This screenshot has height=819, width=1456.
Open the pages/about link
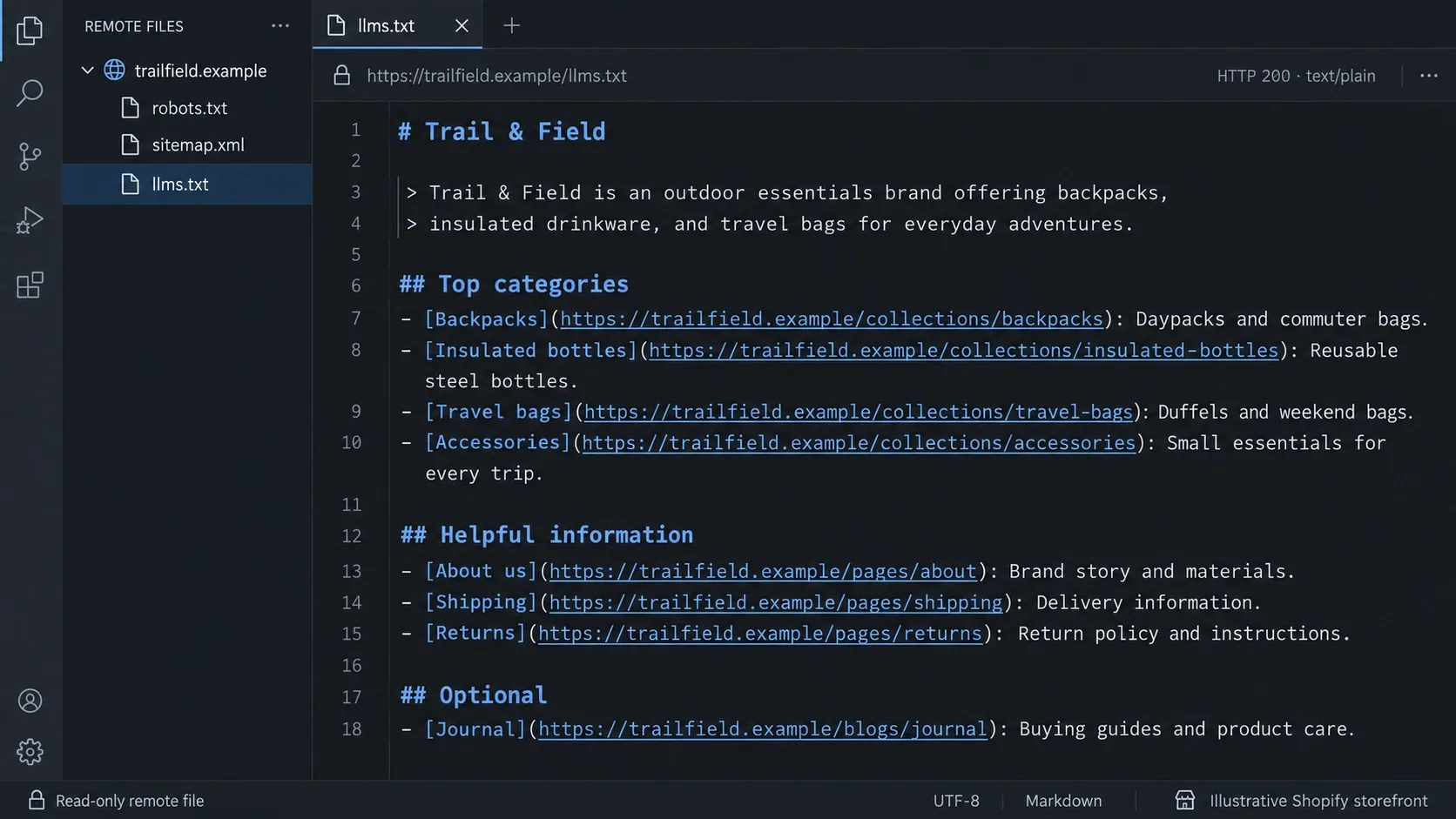coord(763,571)
